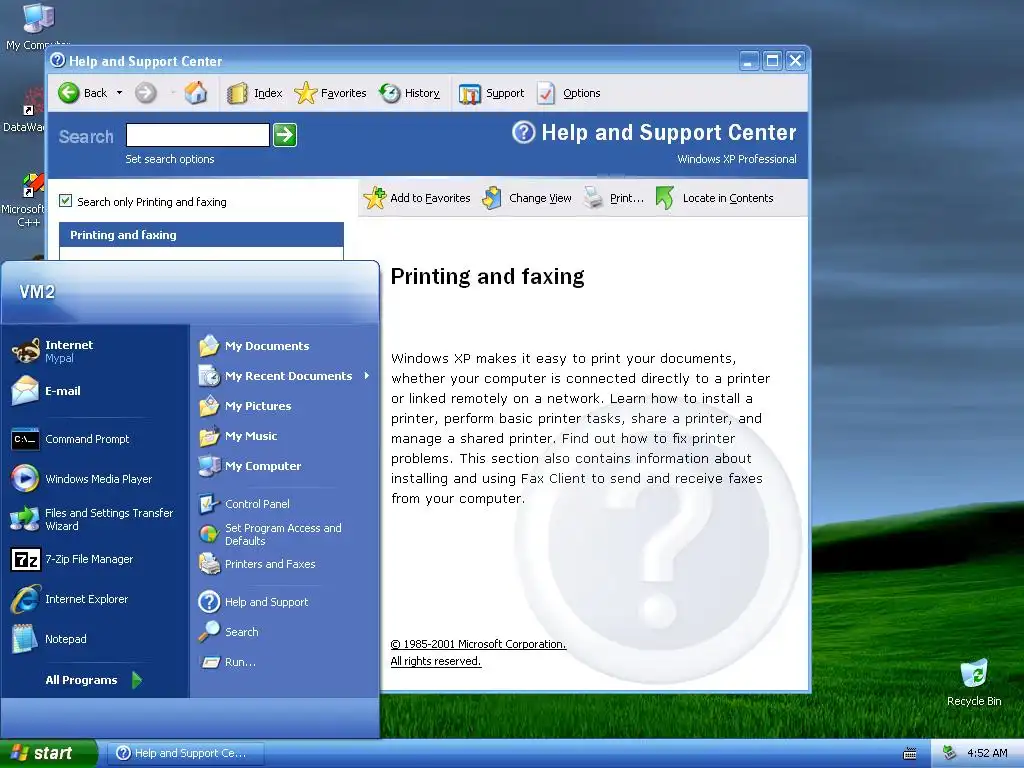Open Favorites star in toolbar
Image resolution: width=1024 pixels, height=768 pixels.
305,93
